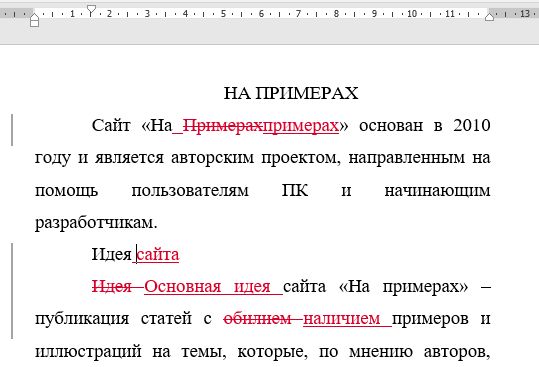Click the number "2010" in first line
This screenshot has height=367, width=539.
(472, 125)
